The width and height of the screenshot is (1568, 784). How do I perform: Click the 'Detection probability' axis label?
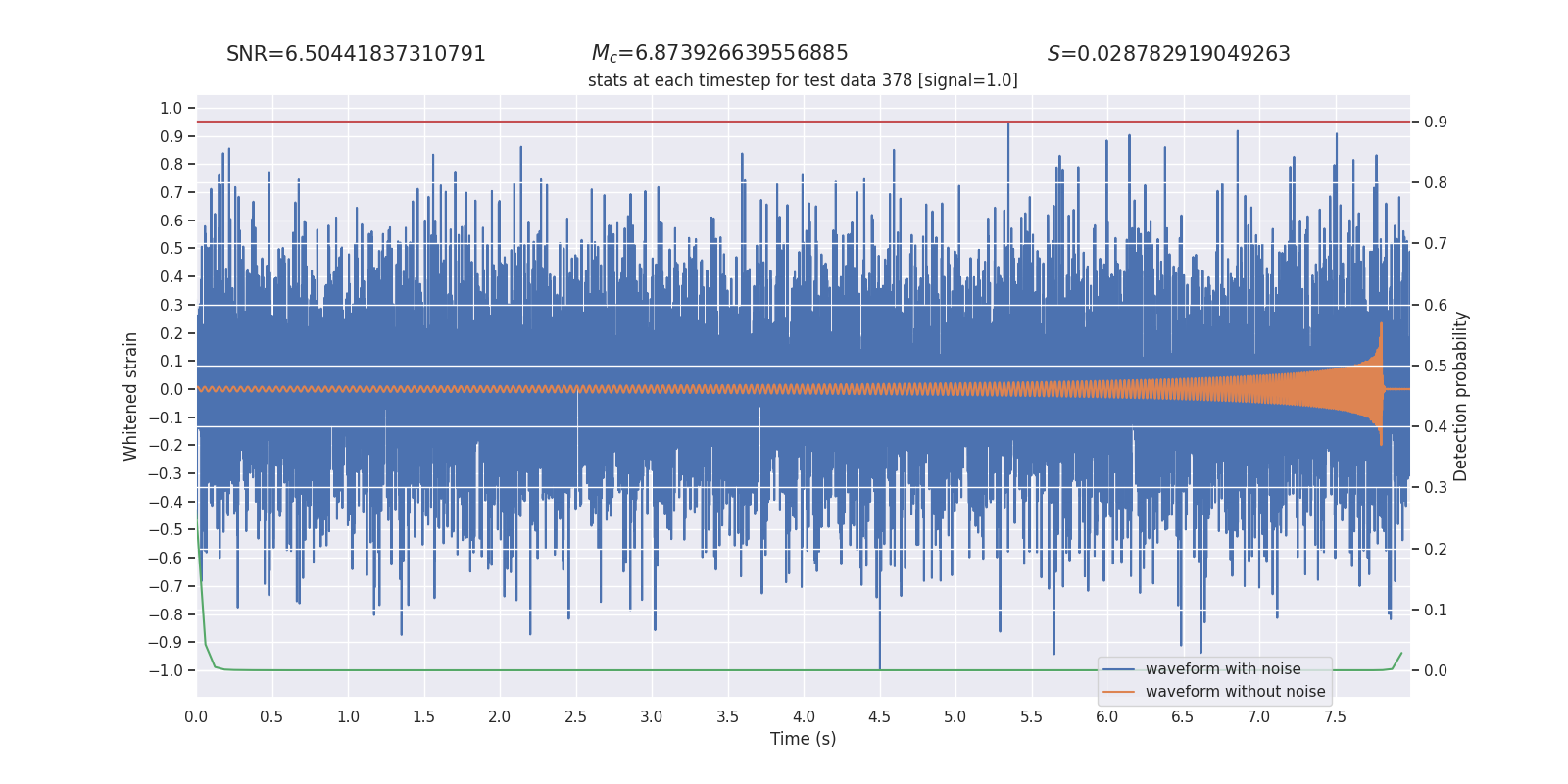[x=1460, y=396]
